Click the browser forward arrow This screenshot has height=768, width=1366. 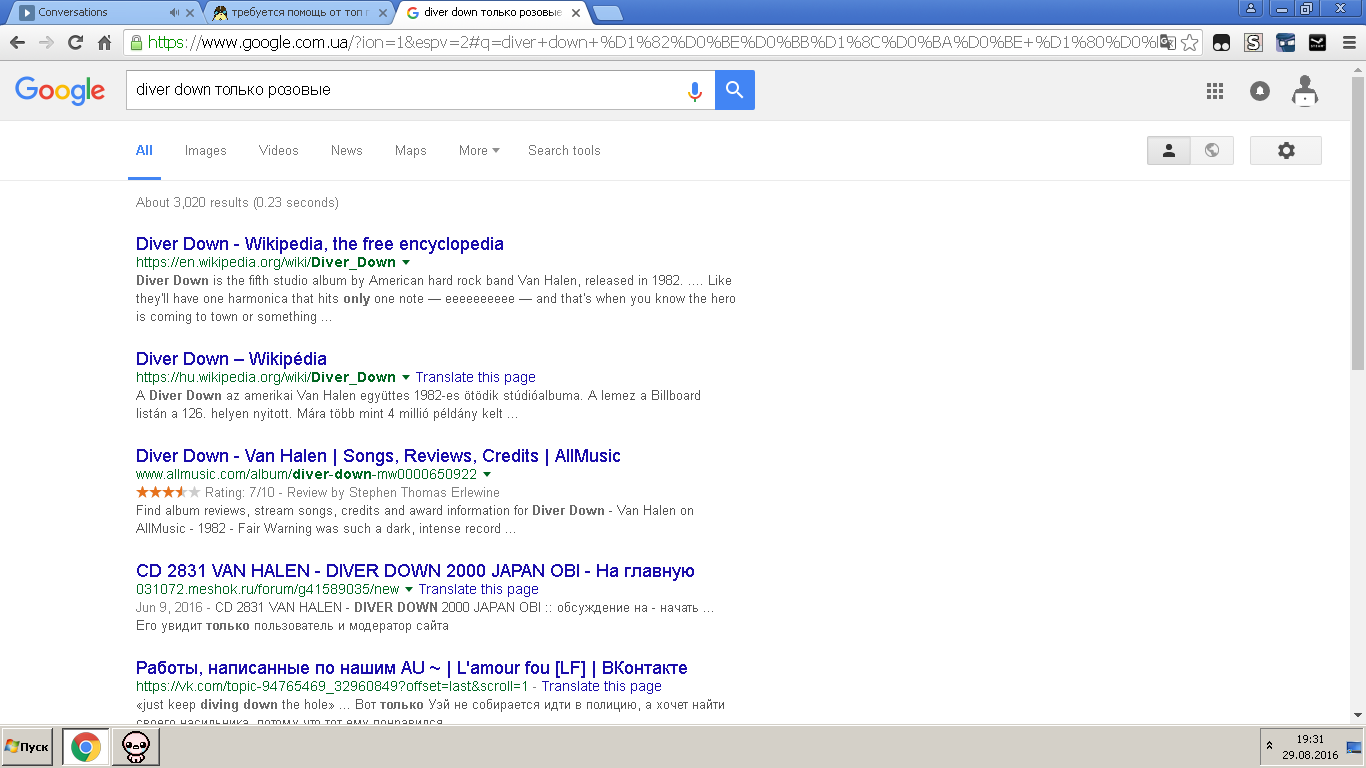click(46, 42)
